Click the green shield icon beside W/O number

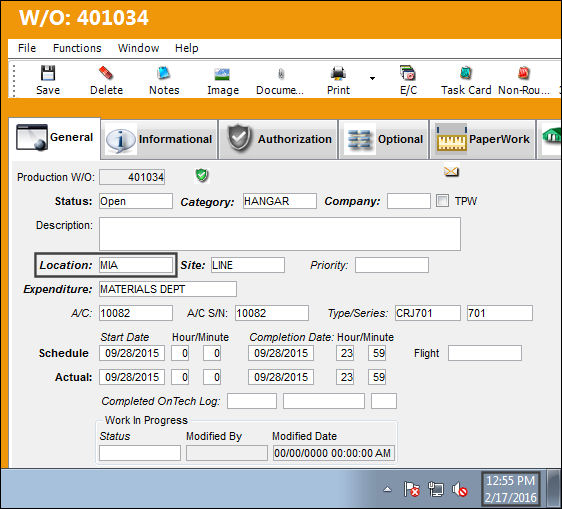202,175
